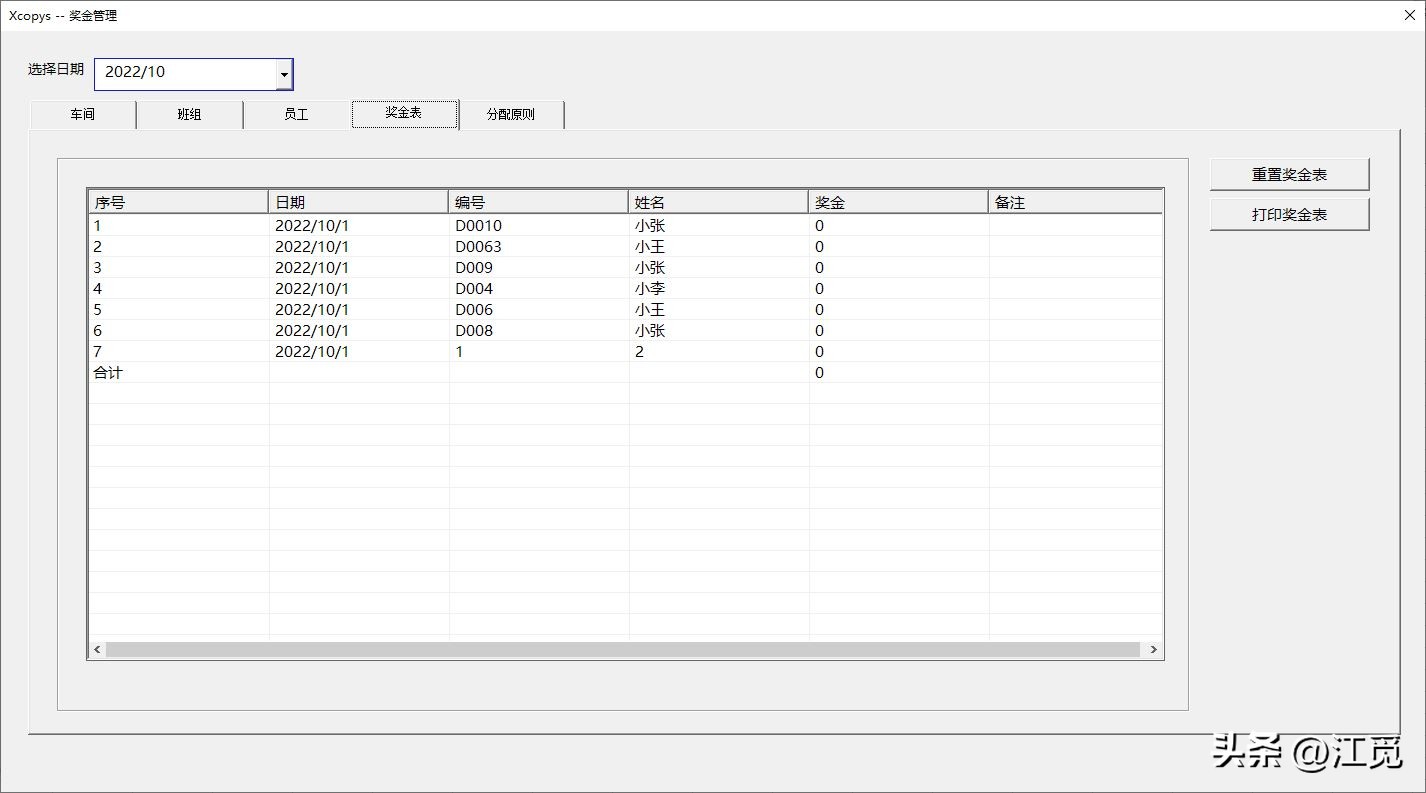Open the 分配原则 tab
The height and width of the screenshot is (793, 1426).
(511, 114)
